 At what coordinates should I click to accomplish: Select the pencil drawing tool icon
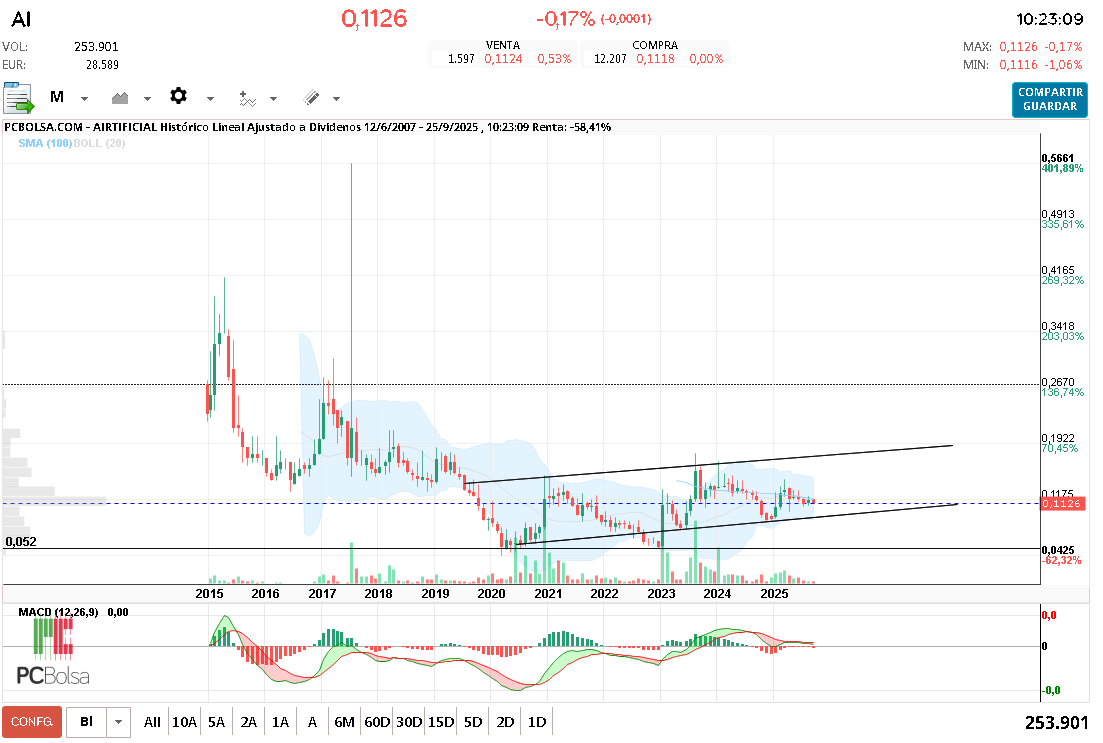(x=311, y=98)
